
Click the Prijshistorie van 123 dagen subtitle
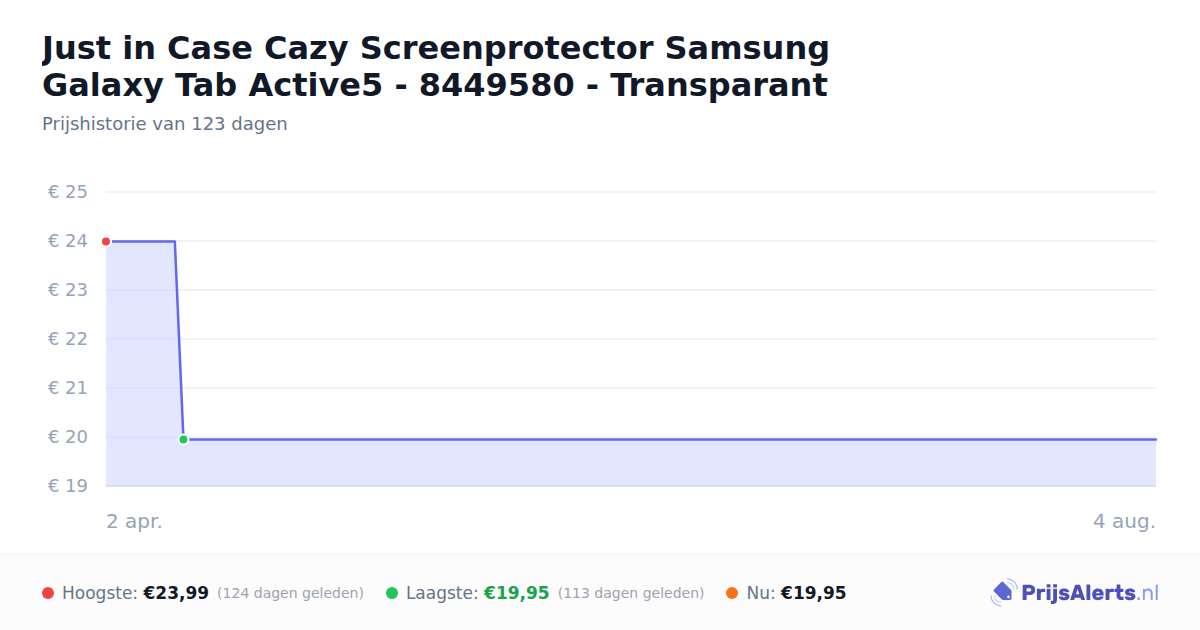point(165,124)
